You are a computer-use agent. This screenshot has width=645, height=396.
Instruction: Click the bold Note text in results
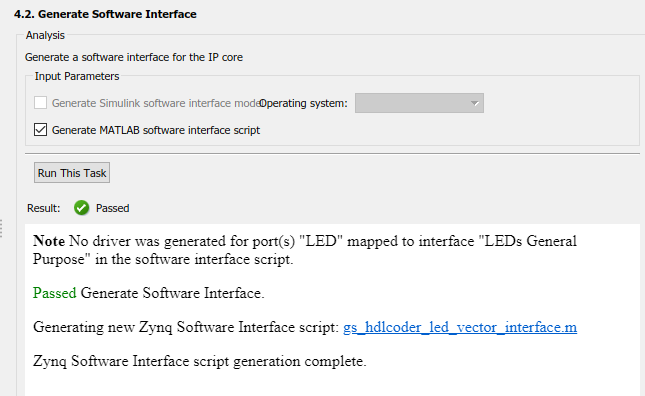[x=49, y=241]
